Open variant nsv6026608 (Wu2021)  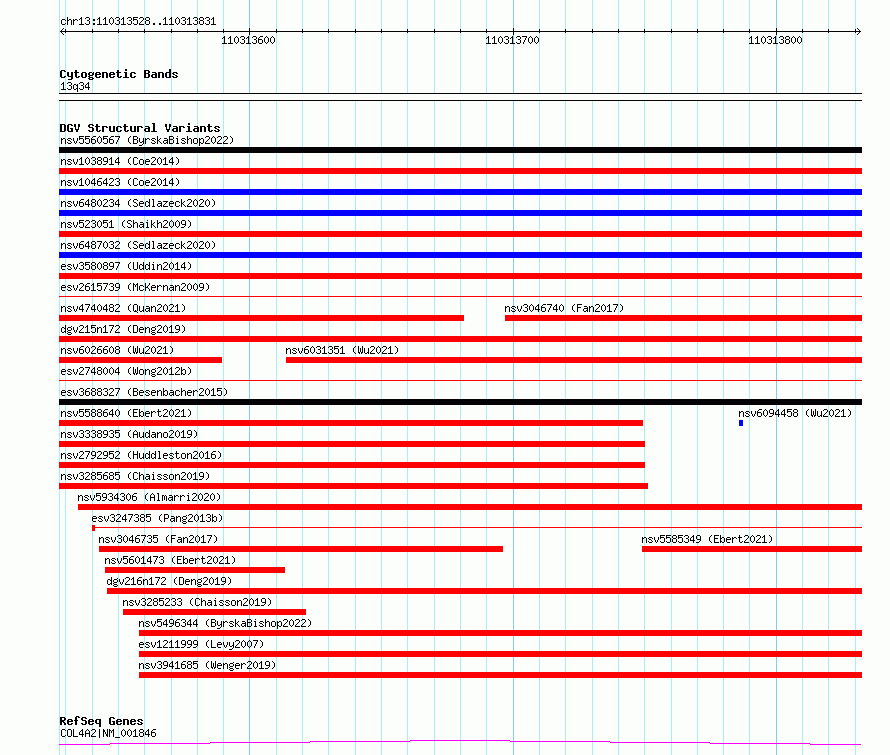click(x=117, y=350)
